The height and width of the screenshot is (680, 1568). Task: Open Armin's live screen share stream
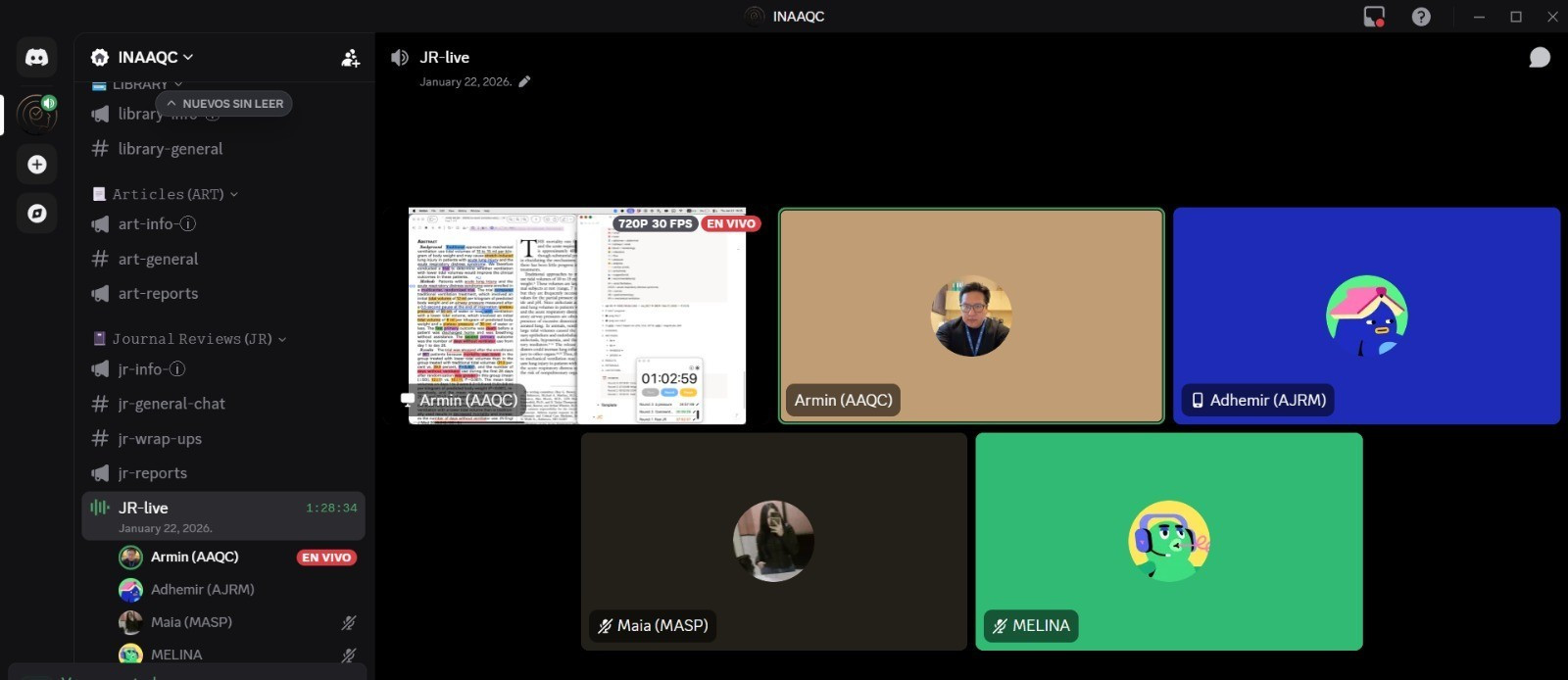tap(577, 316)
